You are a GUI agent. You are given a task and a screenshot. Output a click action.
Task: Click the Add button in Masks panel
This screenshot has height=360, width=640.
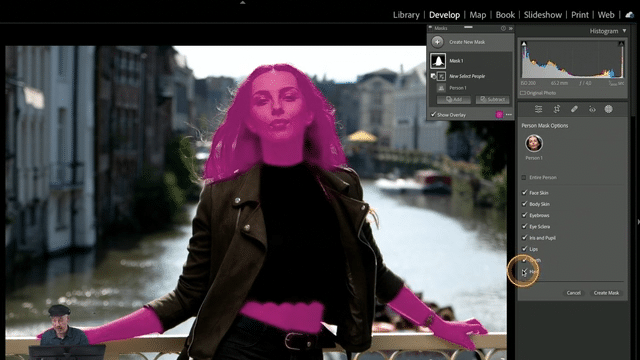(453, 99)
